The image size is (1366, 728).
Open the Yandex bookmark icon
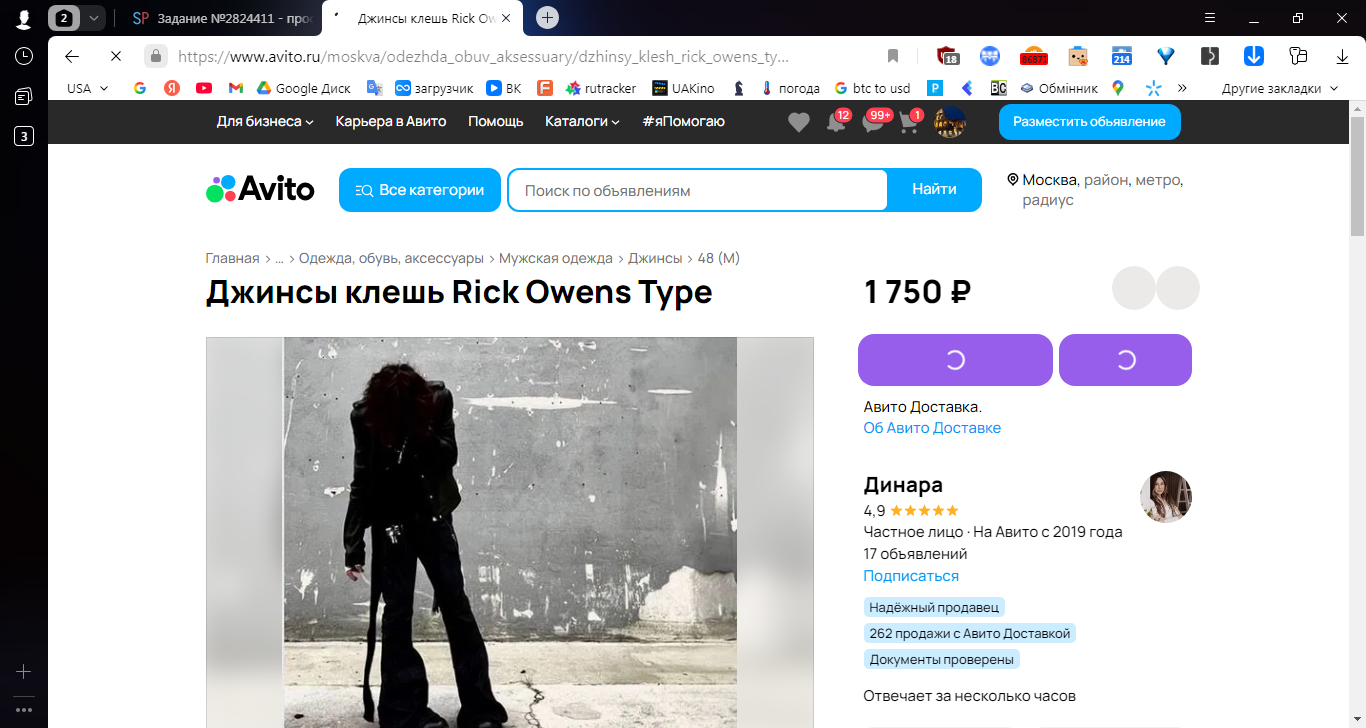click(x=172, y=88)
